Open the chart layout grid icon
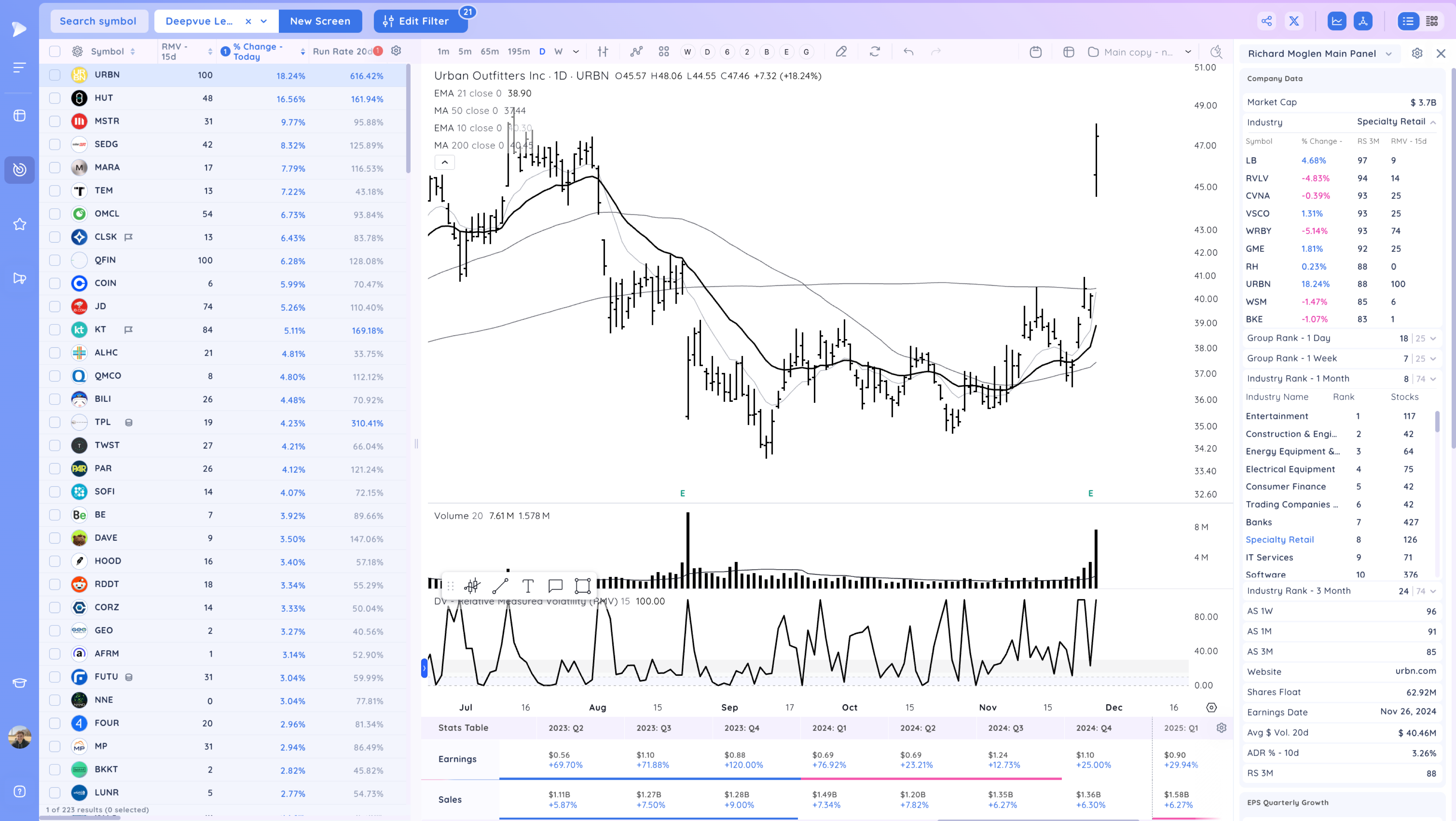 [664, 51]
